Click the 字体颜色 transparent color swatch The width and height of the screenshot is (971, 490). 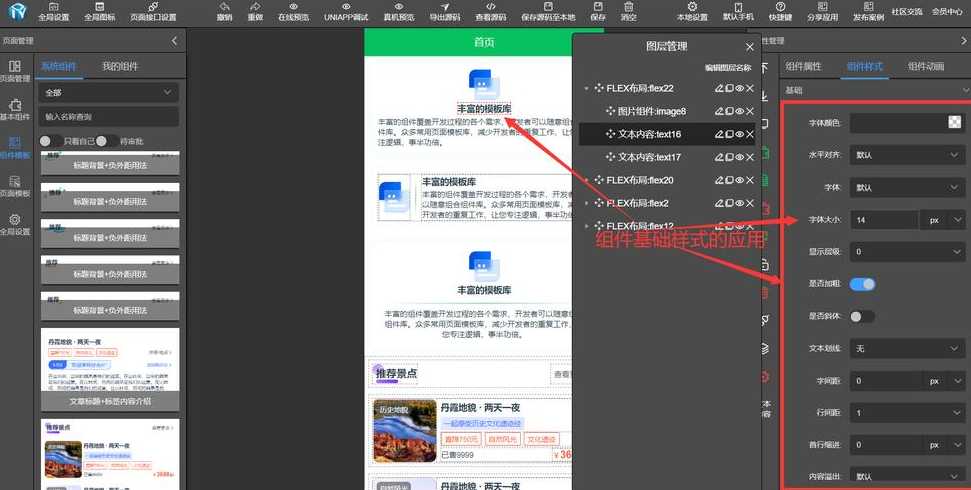954,123
